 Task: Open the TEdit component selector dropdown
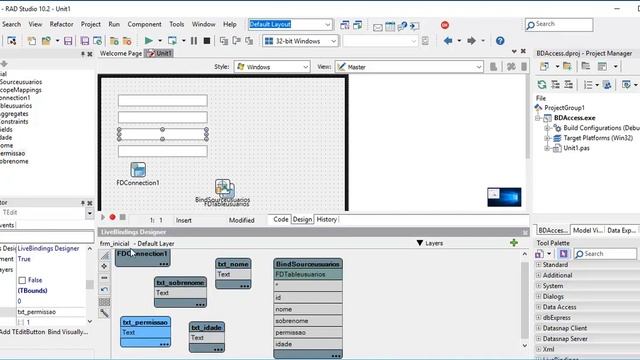pyautogui.click(x=89, y=213)
